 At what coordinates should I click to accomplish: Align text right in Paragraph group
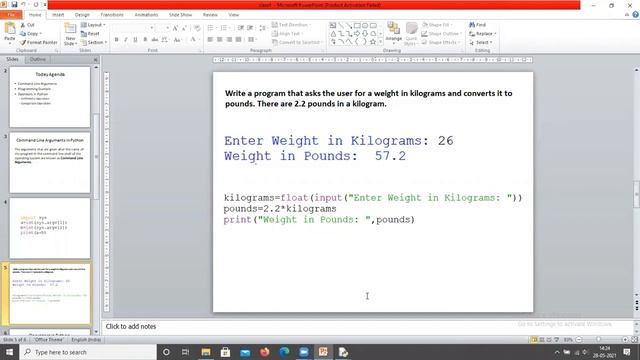[x=229, y=40]
